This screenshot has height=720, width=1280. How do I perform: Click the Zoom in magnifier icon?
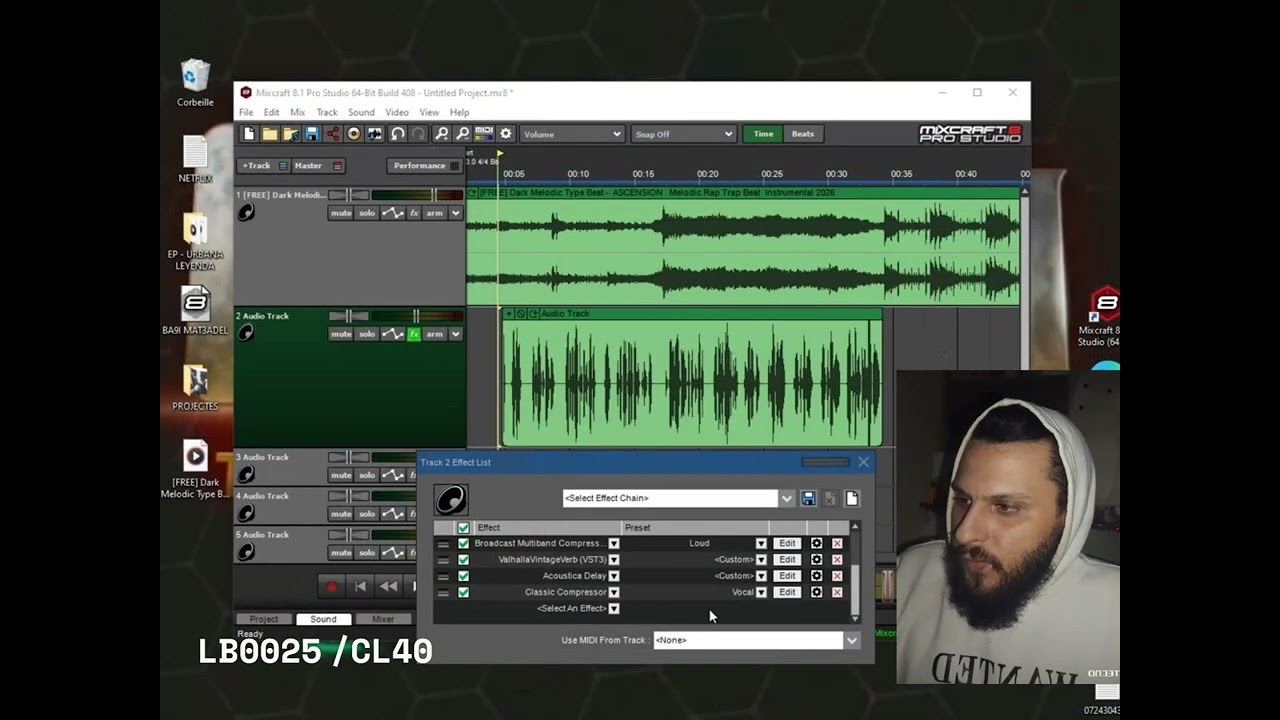coord(442,134)
